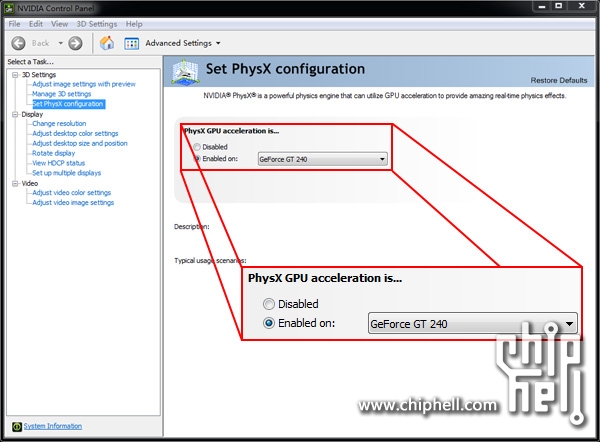Click the NVIDIA Control Panel title icon
600x442 pixels.
pyautogui.click(x=9, y=8)
